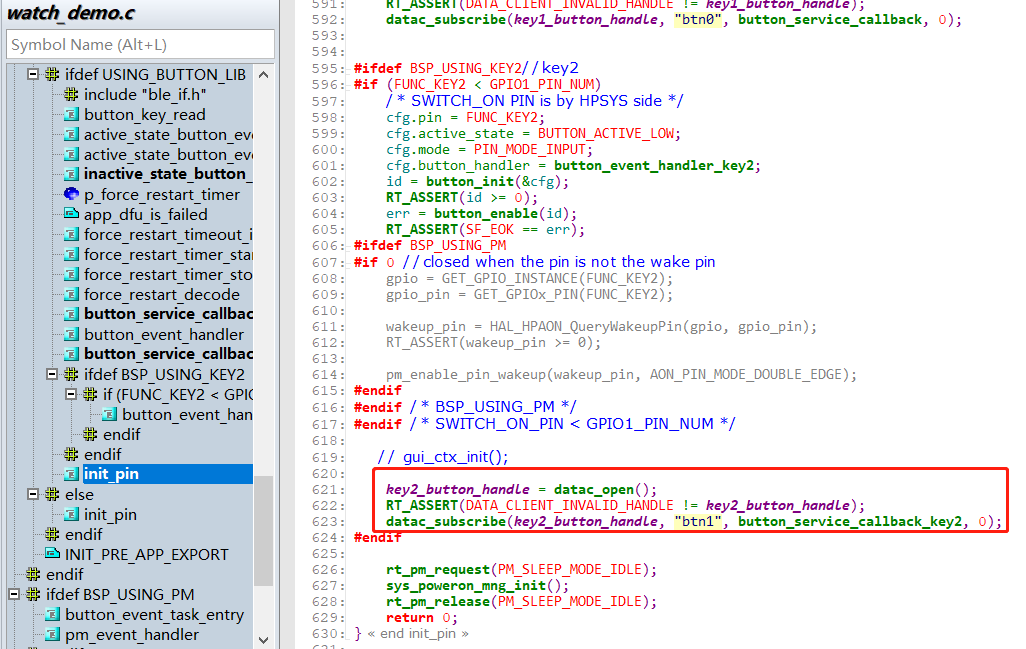Viewport: 1026px width, 649px height.
Task: Click "#ifdef BSP_USING_KEY2" on line 595
Action: 438,69
